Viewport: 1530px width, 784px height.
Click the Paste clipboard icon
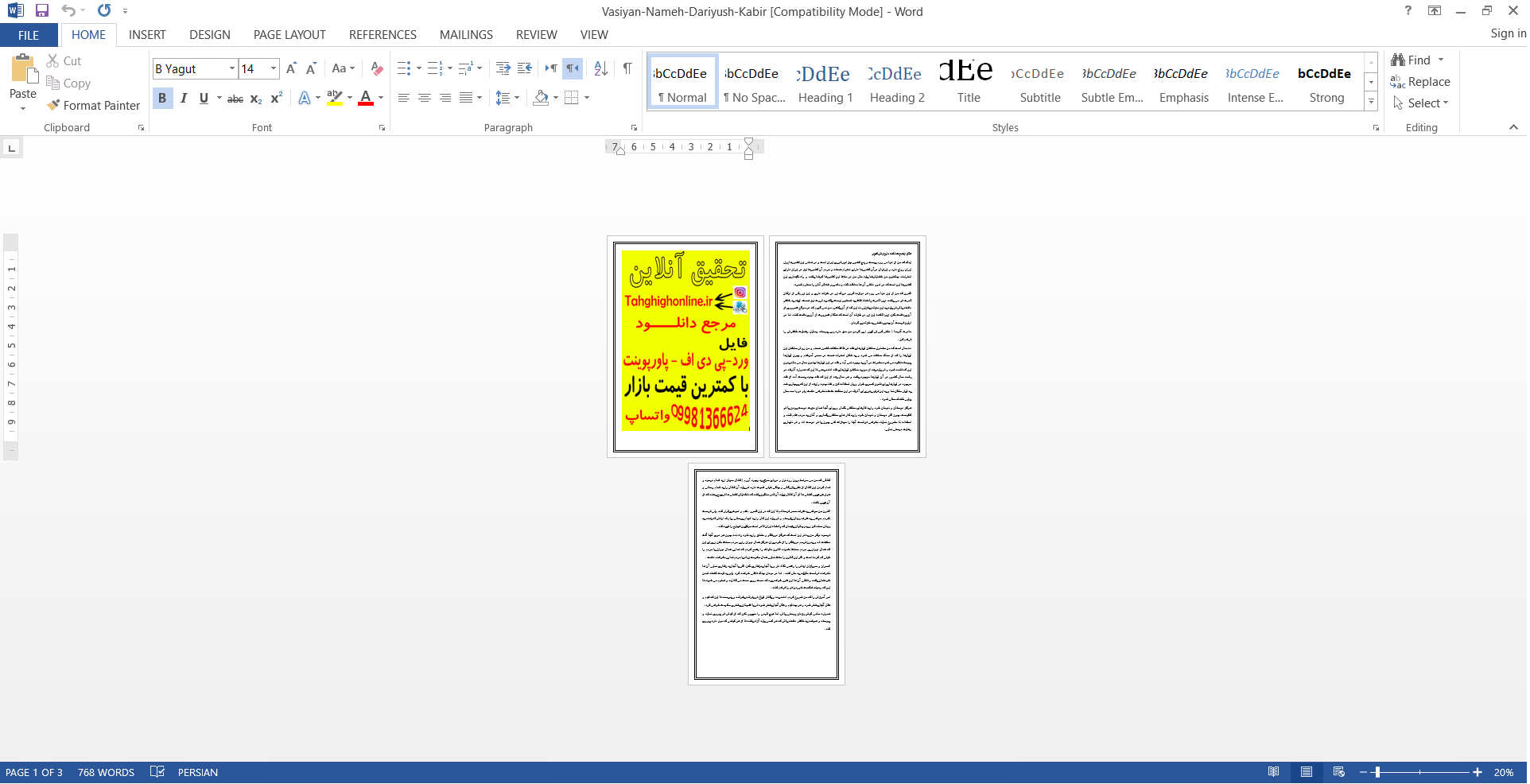click(x=23, y=70)
